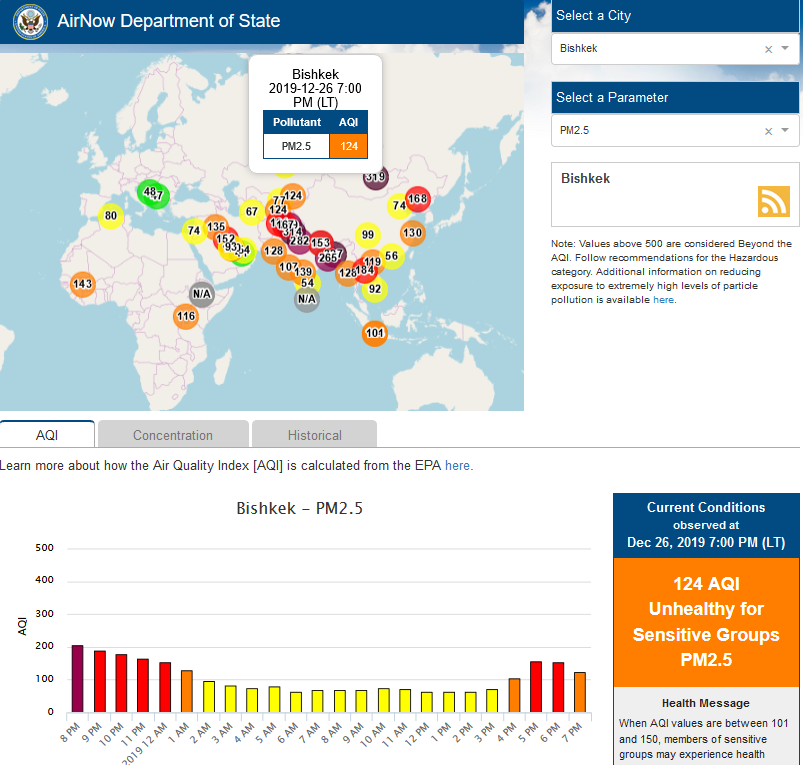
Task: Clear the selected PM2.5 parameter
Action: tap(768, 131)
